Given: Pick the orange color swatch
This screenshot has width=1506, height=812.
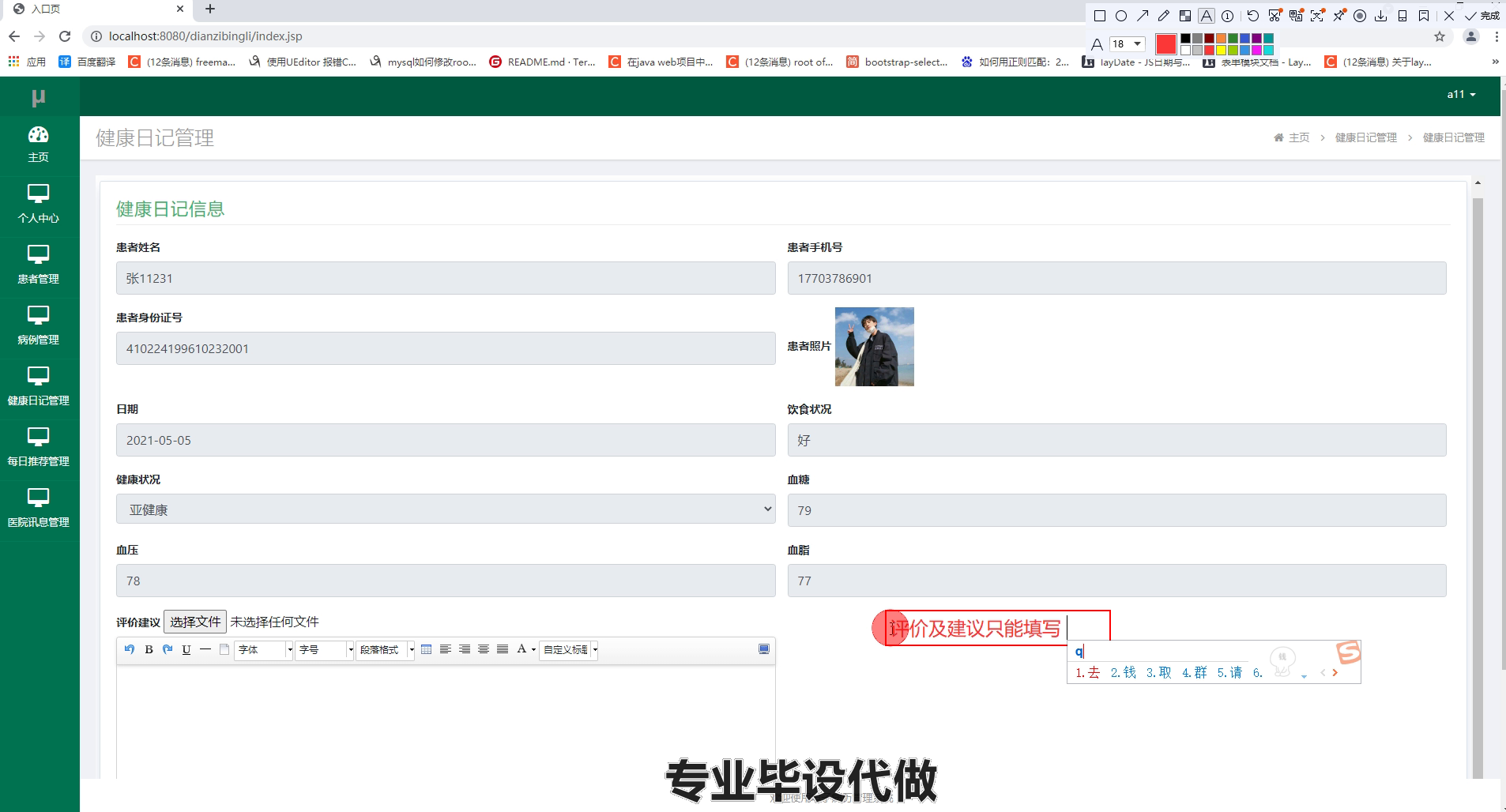Looking at the screenshot, I should click(x=1221, y=39).
